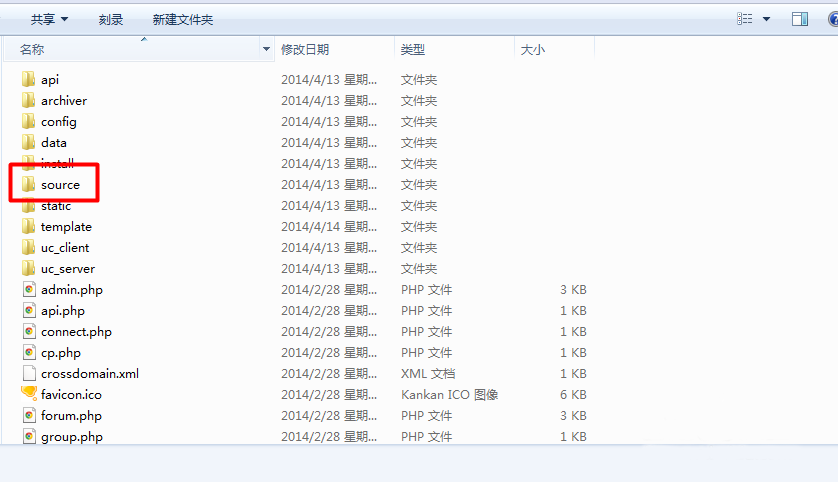Select the source folder icon
Viewport: 838px width, 482px height.
[x=29, y=184]
